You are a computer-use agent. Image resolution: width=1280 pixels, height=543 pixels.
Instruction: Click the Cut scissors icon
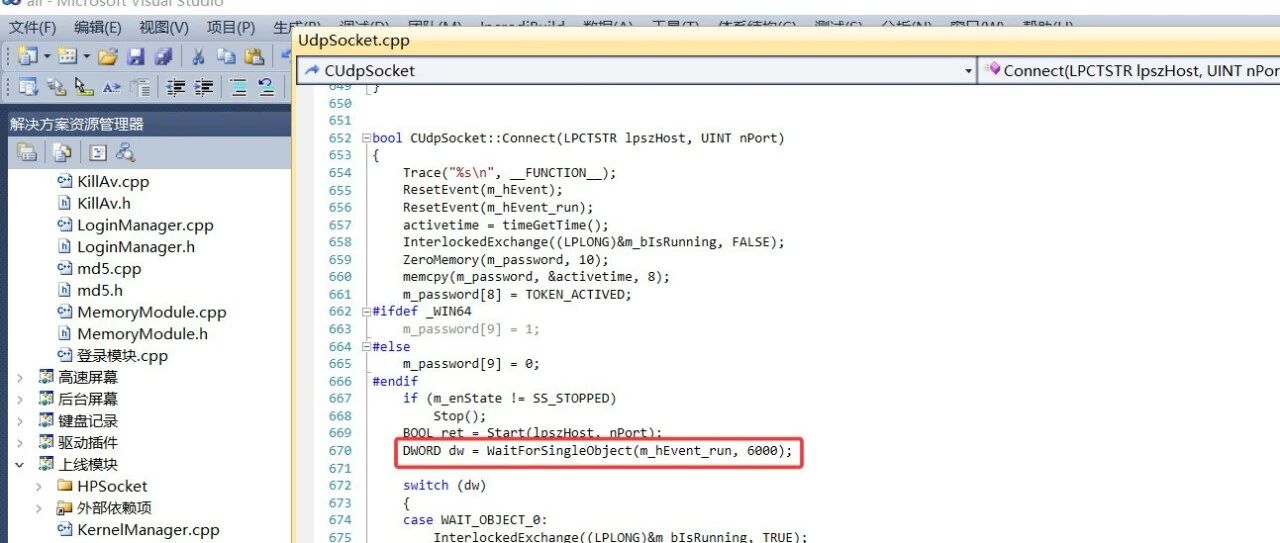tap(198, 56)
